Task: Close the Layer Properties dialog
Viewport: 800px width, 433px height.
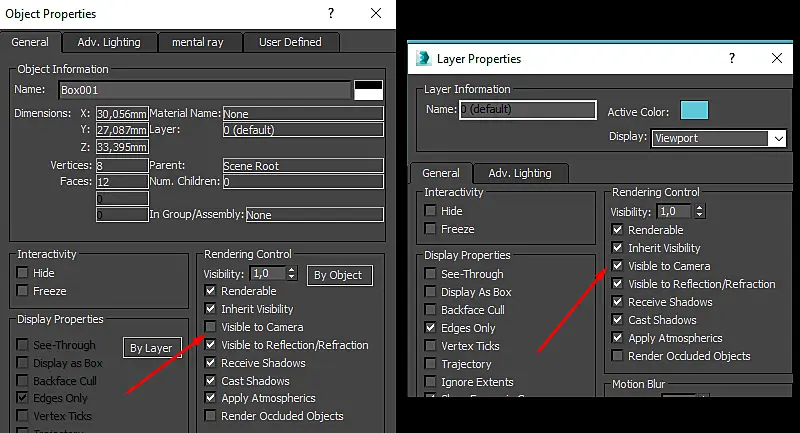Action: [x=777, y=58]
